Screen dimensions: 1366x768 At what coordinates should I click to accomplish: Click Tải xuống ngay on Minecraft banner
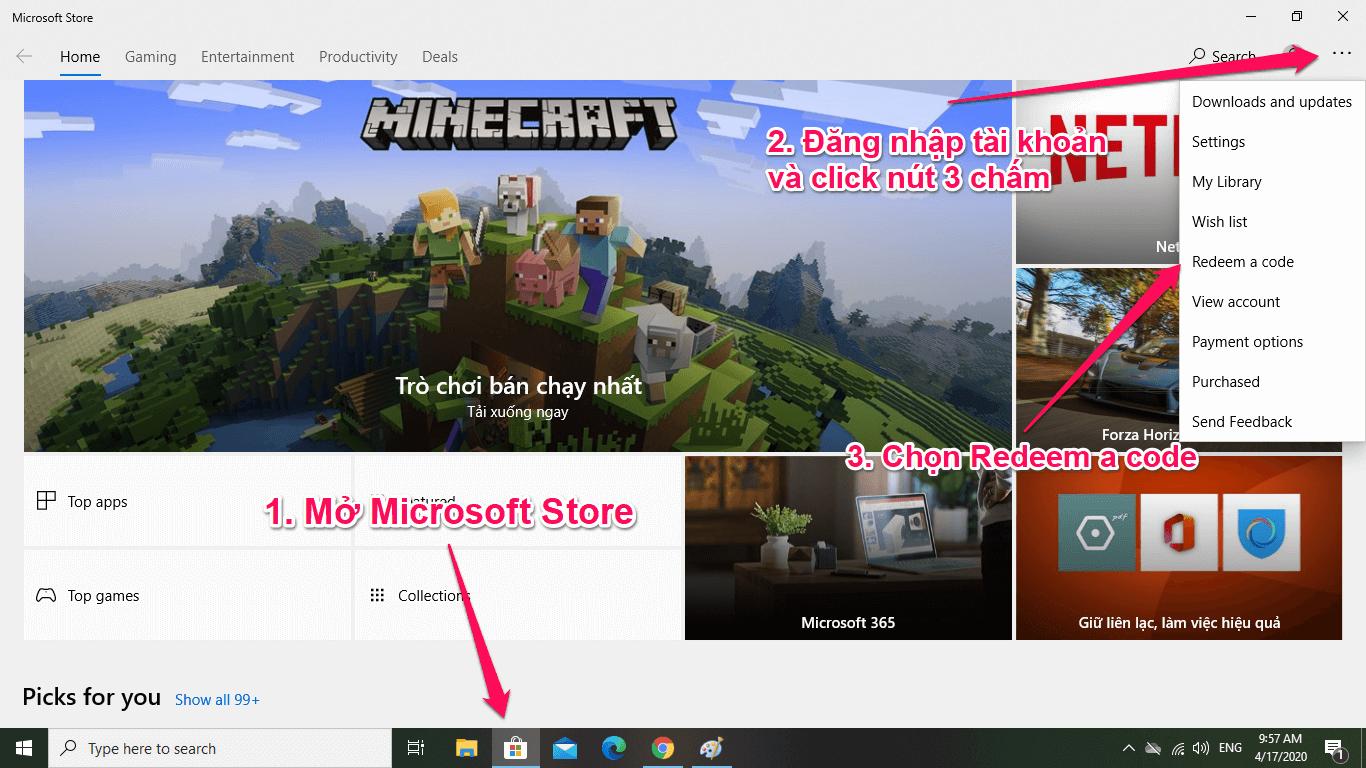coord(518,411)
